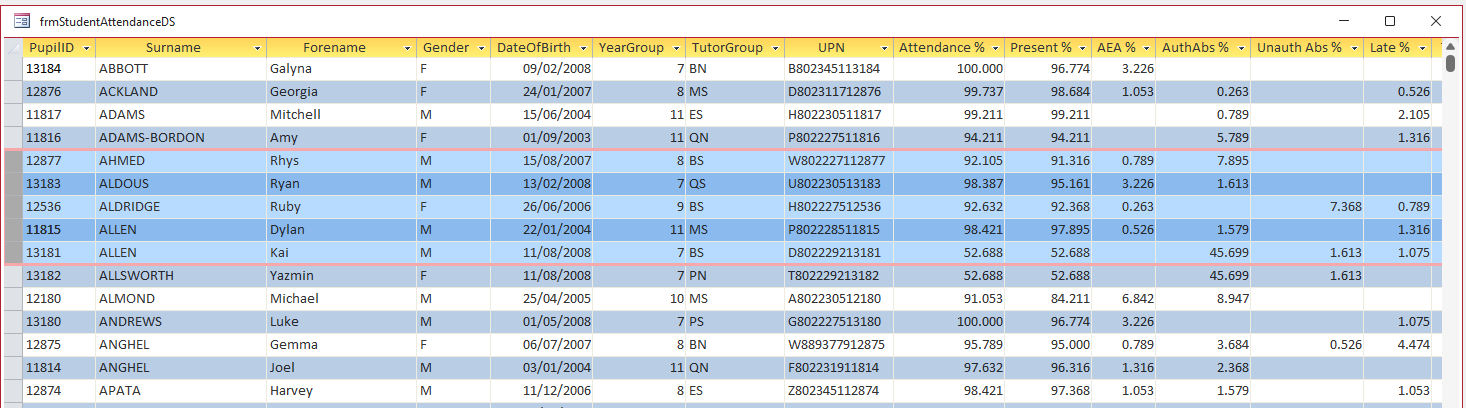Click date of birth 01/09/2003
This screenshot has height=408, width=1466.
[540, 138]
